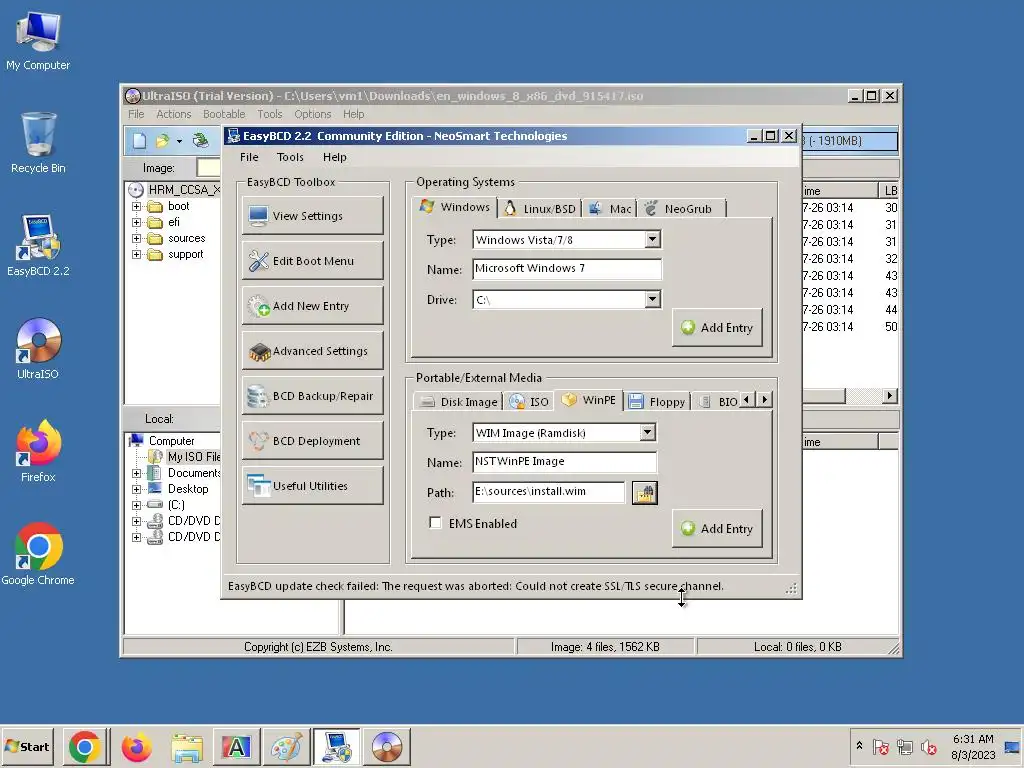Expand Desktop in UltraISO local tree

(x=136, y=489)
